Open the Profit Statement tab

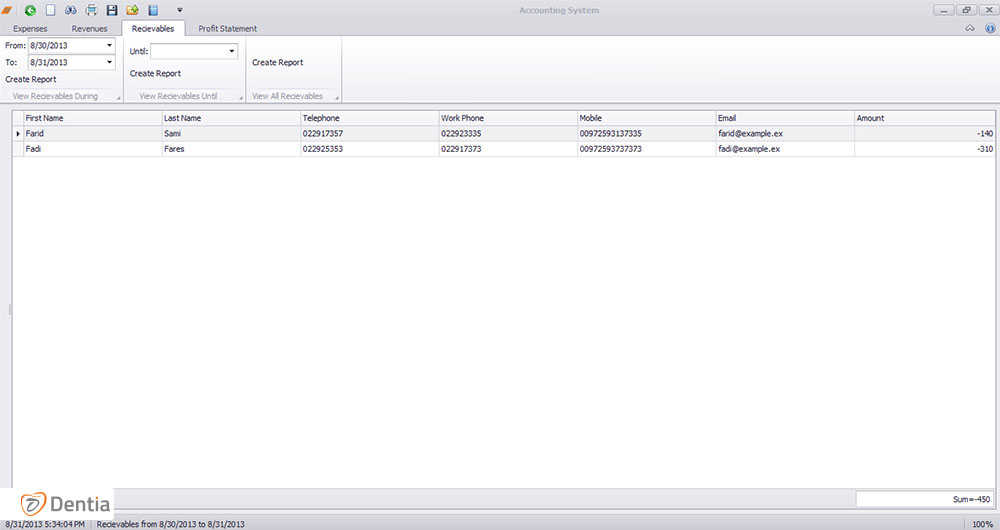tap(227, 29)
